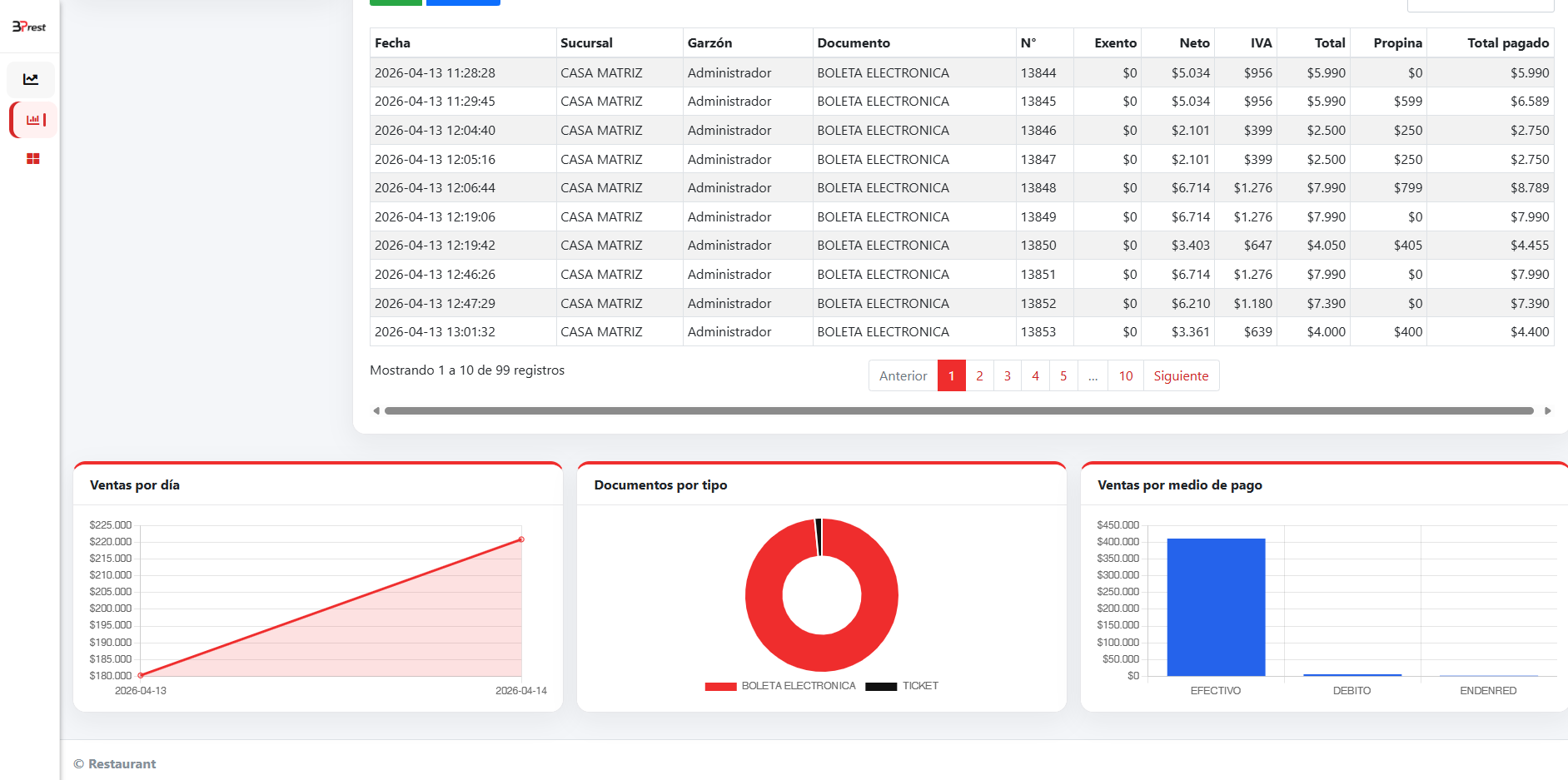Toggle BOLETA ELECTRONICA legend item
This screenshot has width=1568, height=780.
pyautogui.click(x=780, y=686)
